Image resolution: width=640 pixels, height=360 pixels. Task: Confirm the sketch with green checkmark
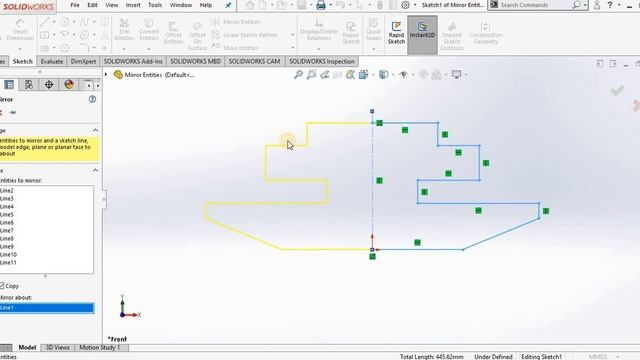(617, 90)
